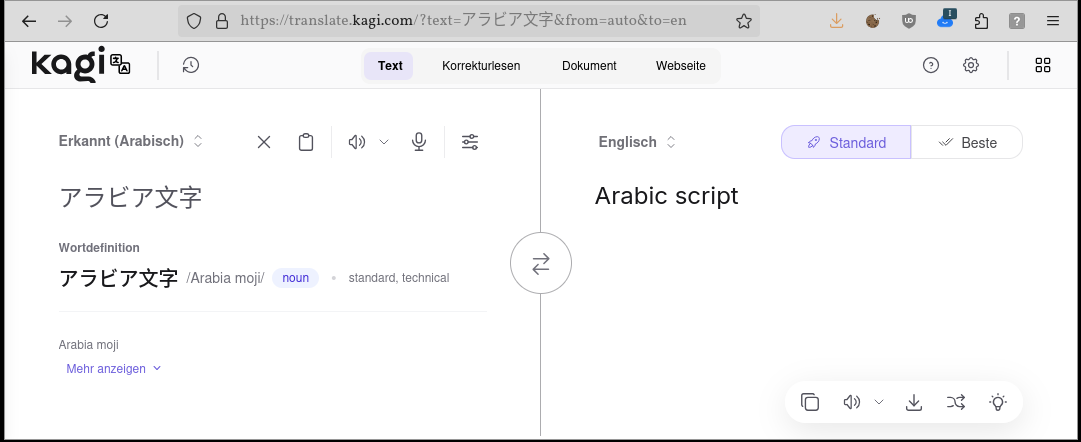
Task: Clear the source text with X icon
Action: point(264,142)
